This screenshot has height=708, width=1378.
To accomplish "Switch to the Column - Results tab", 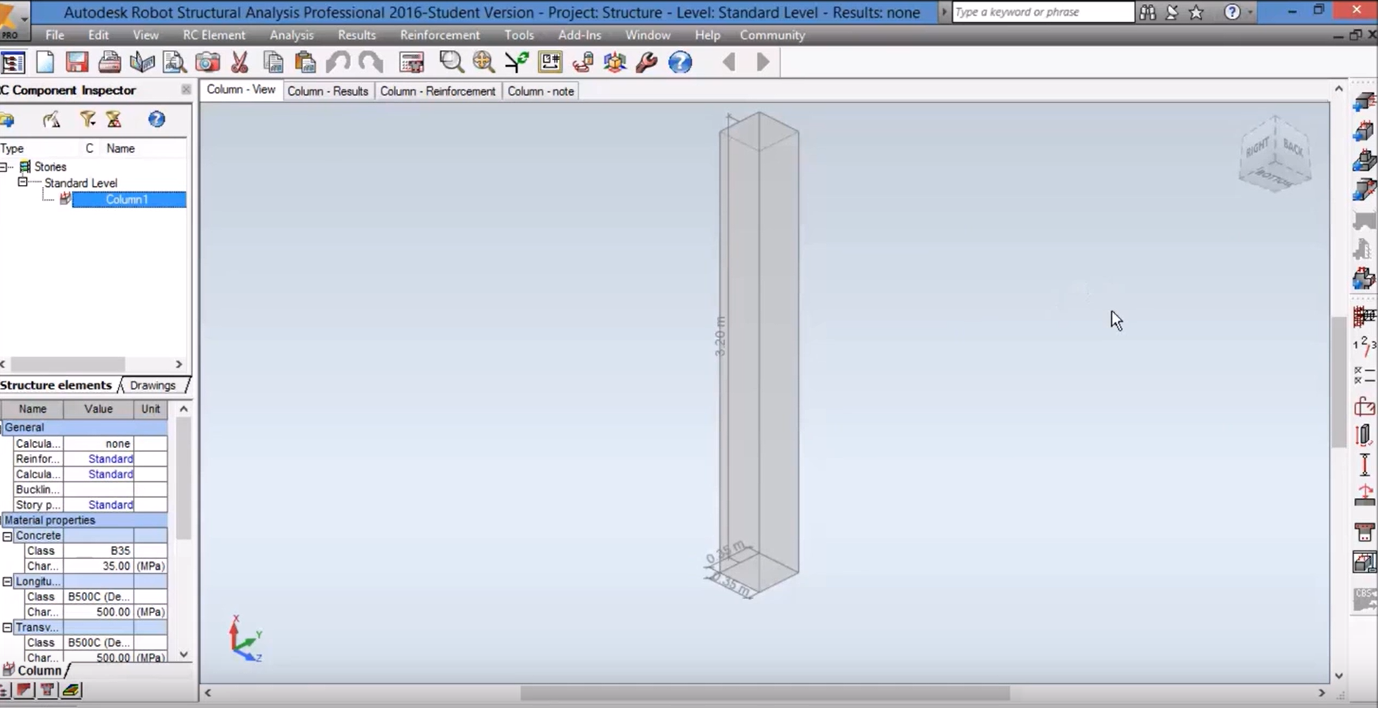I will (328, 91).
